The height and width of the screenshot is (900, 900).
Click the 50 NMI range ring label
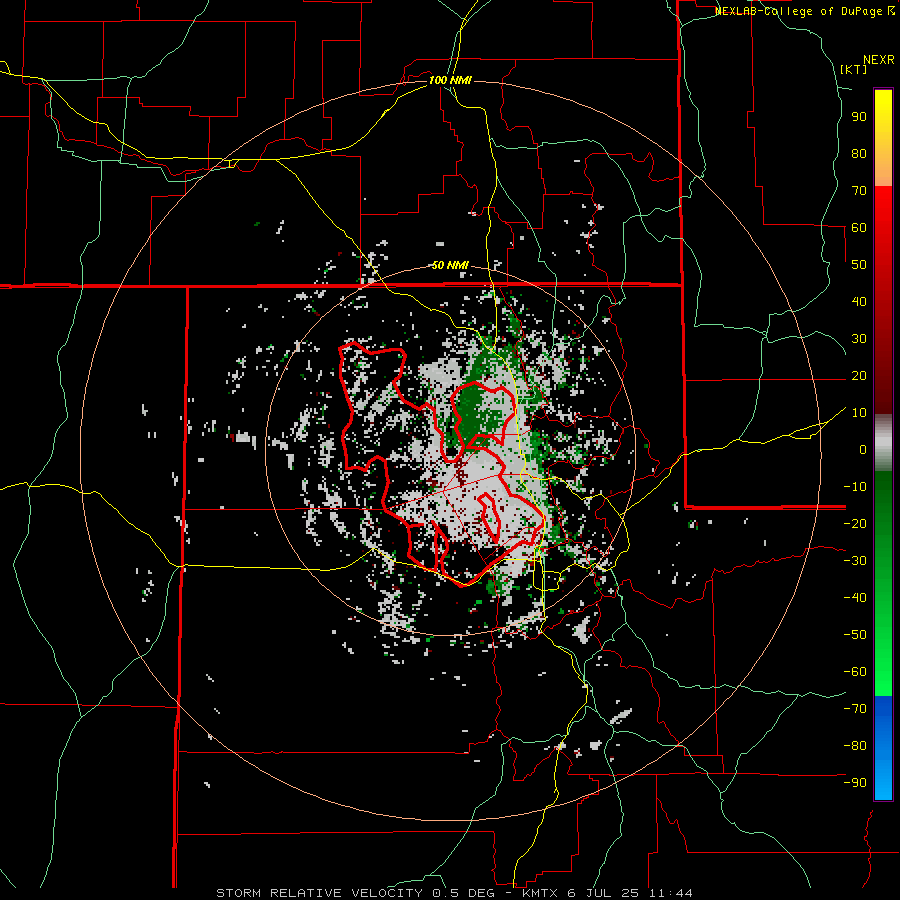[x=451, y=265]
